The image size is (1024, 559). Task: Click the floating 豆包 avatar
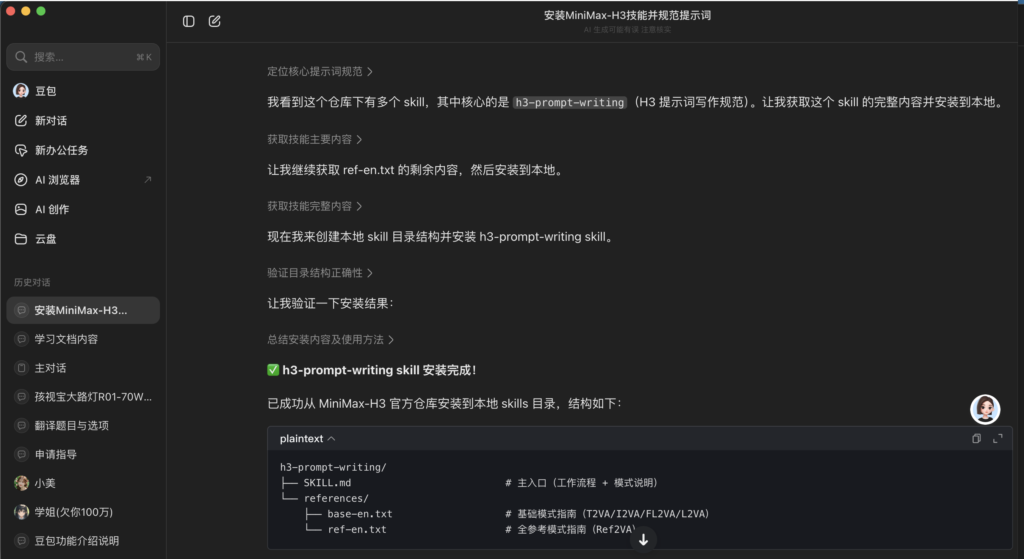pos(985,409)
